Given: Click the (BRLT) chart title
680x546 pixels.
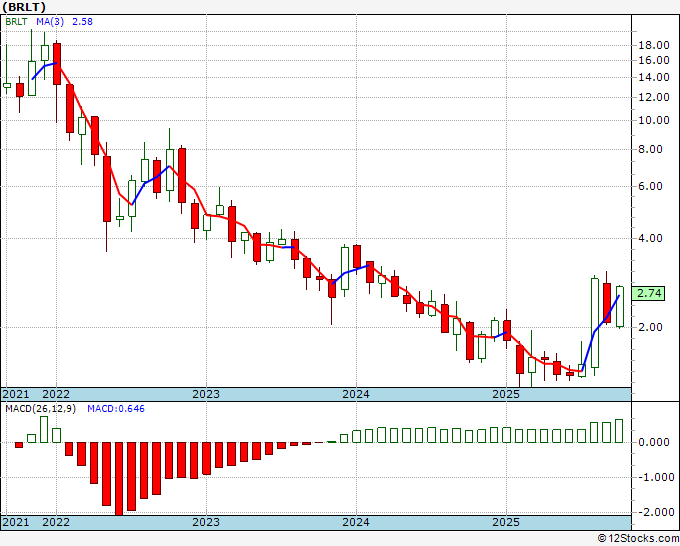Looking at the screenshot, I should pyautogui.click(x=24, y=7).
